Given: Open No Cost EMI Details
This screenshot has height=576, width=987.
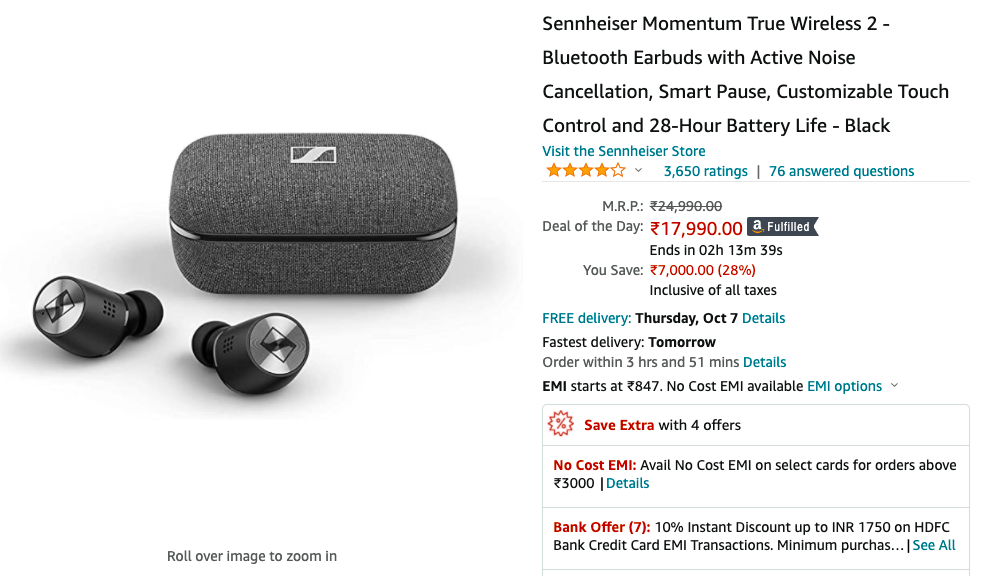Looking at the screenshot, I should coord(627,483).
